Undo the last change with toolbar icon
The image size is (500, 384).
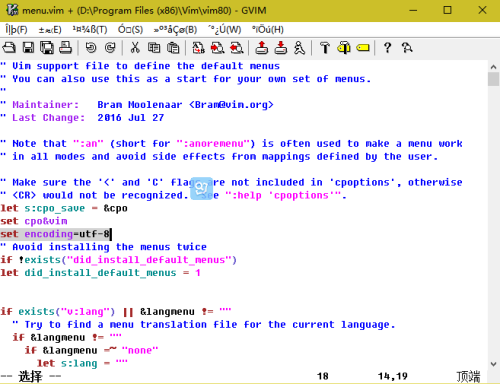[x=91, y=48]
